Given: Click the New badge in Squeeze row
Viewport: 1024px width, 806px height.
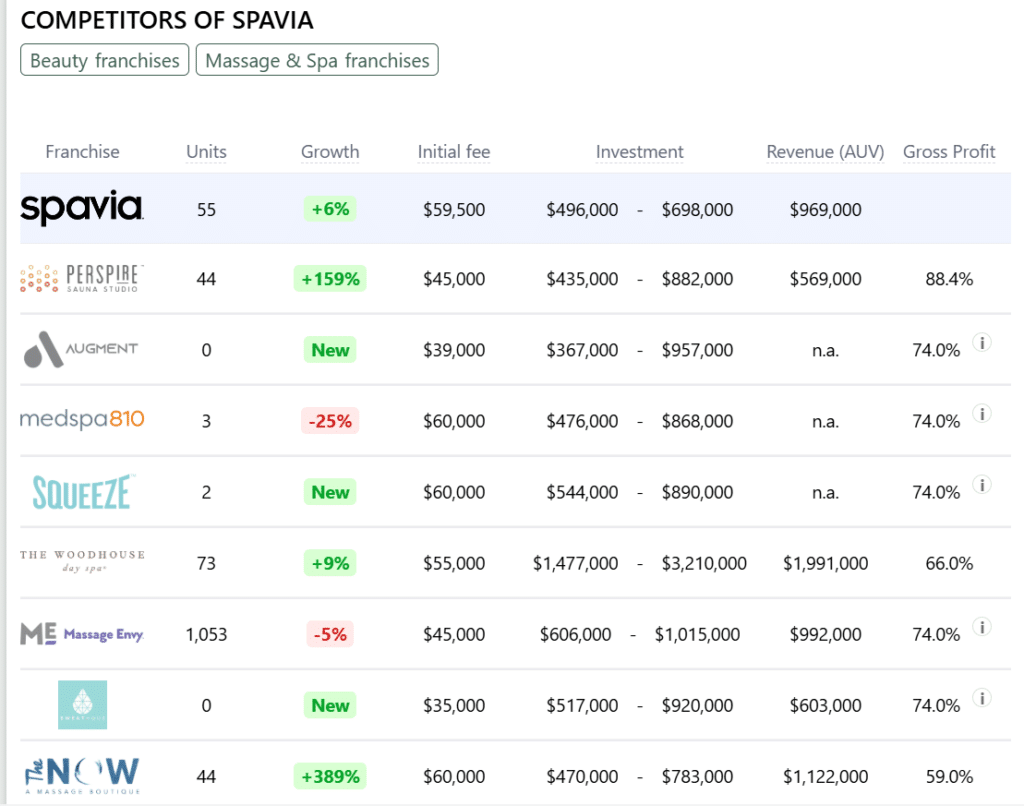Looking at the screenshot, I should (x=330, y=492).
